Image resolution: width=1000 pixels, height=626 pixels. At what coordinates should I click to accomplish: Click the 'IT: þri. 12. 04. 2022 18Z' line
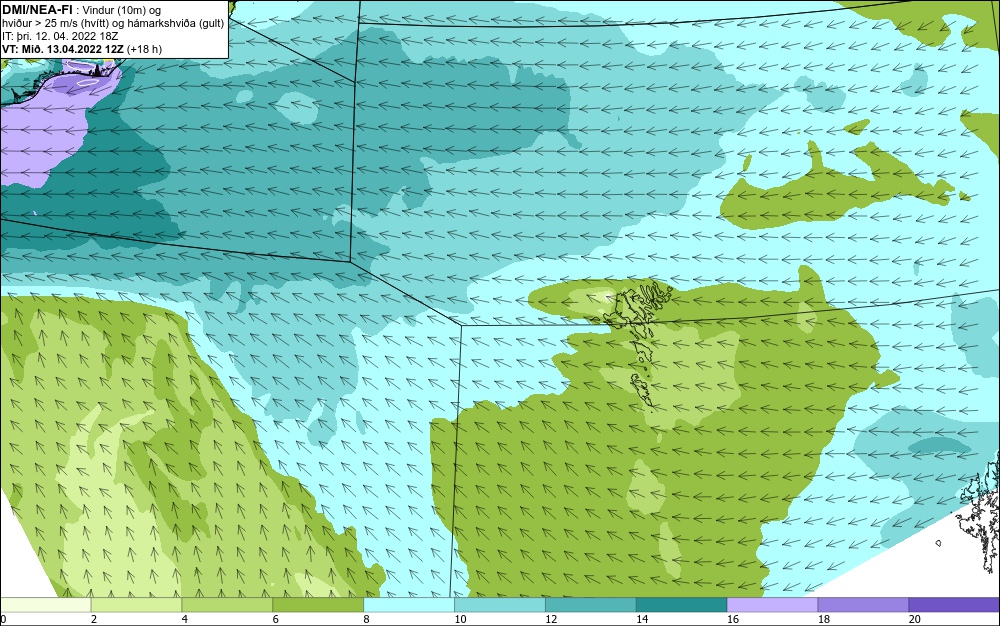click(x=60, y=36)
